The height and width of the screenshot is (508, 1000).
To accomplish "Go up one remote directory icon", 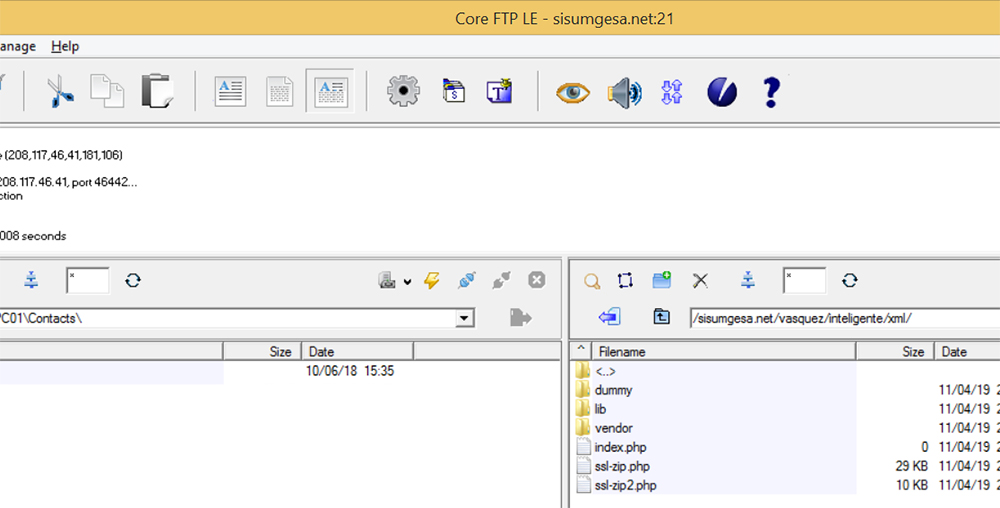I will click(661, 317).
